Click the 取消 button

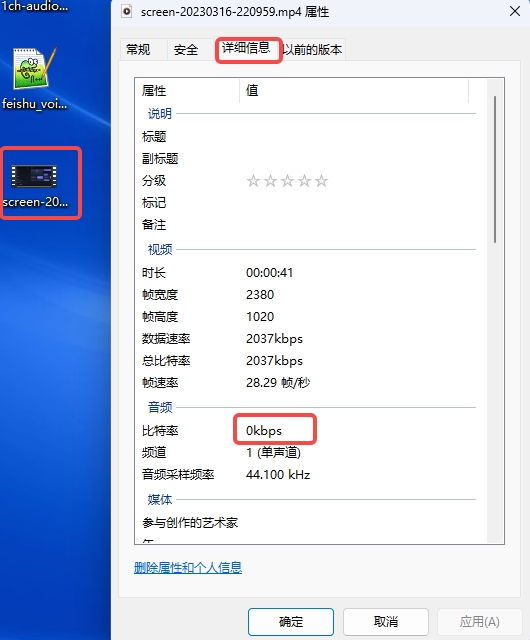[x=386, y=622]
